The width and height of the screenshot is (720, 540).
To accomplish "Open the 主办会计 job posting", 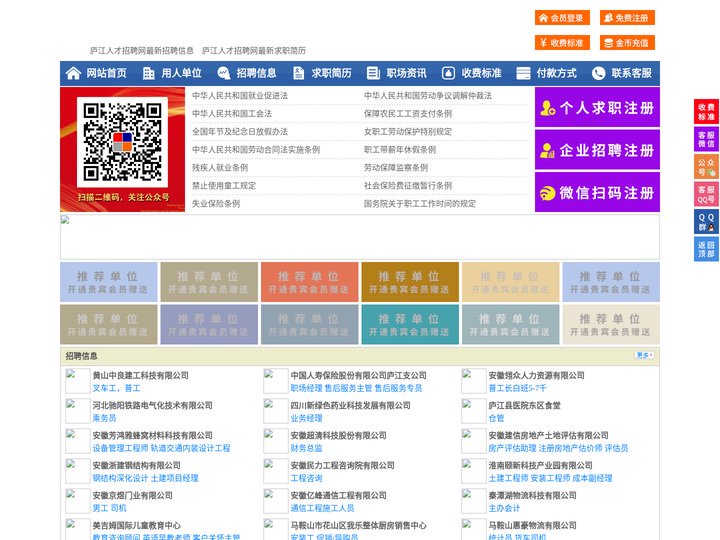I will point(504,508).
